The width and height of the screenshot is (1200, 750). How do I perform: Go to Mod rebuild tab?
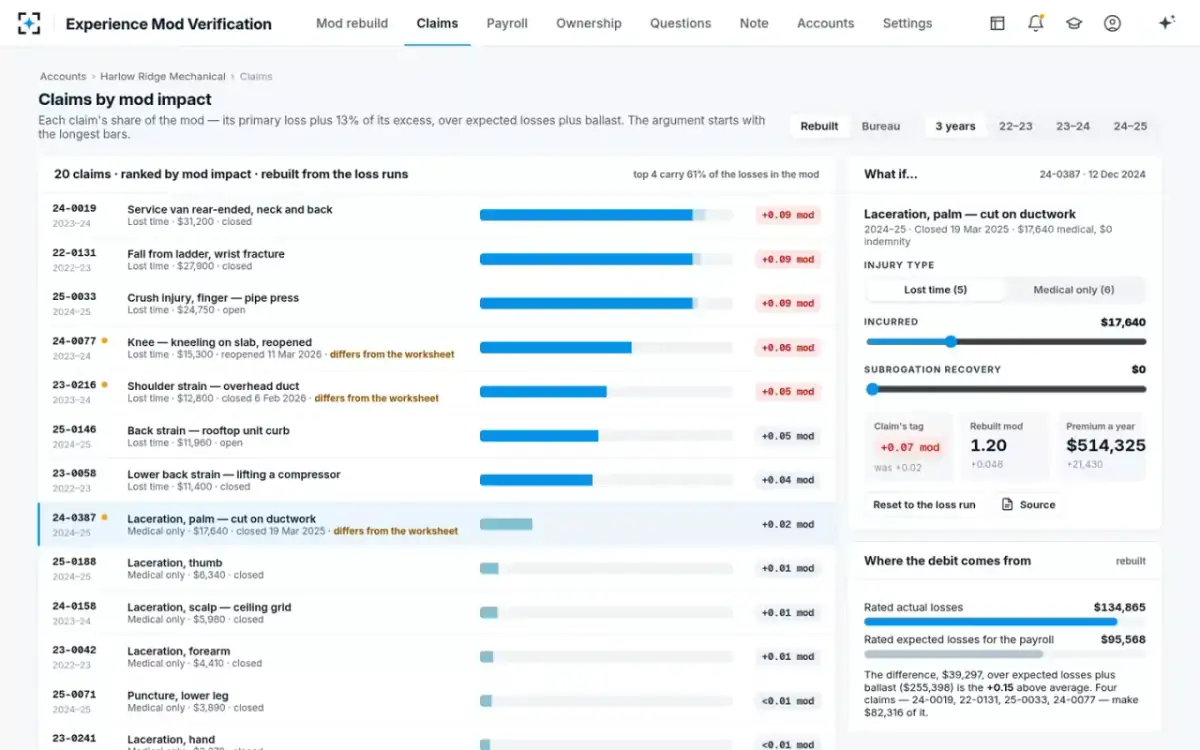point(352,23)
